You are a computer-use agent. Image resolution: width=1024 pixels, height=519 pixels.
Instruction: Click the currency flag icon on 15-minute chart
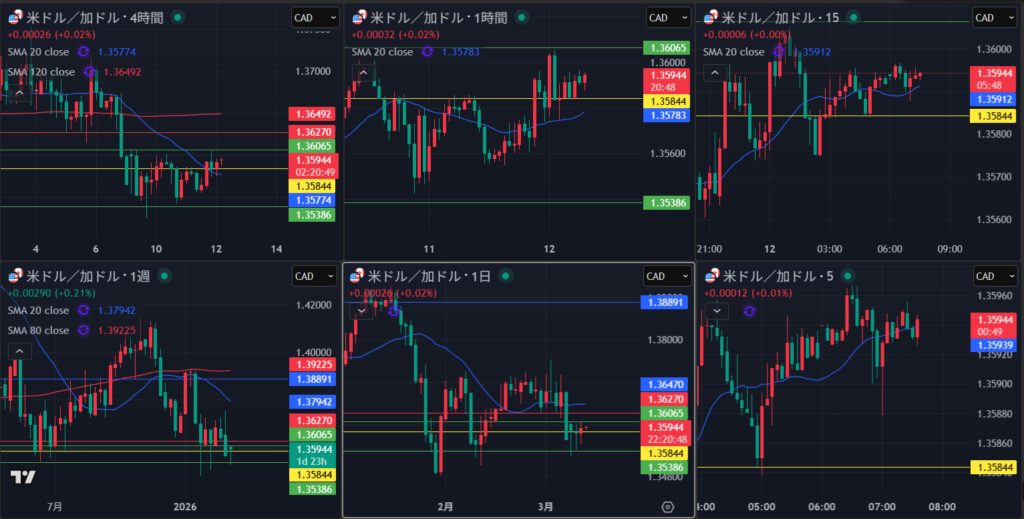(x=713, y=18)
